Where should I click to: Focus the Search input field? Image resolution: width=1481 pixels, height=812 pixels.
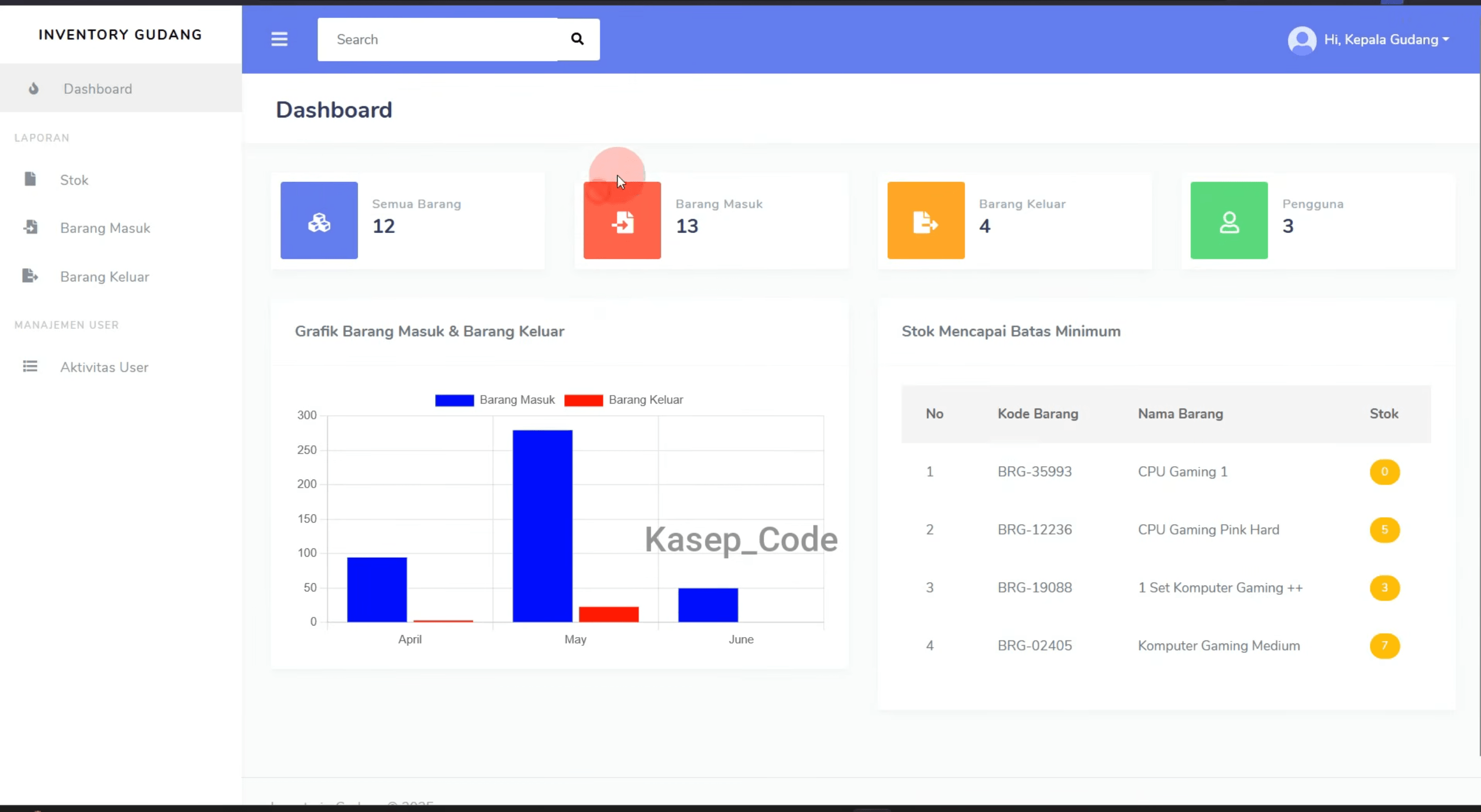(x=437, y=39)
